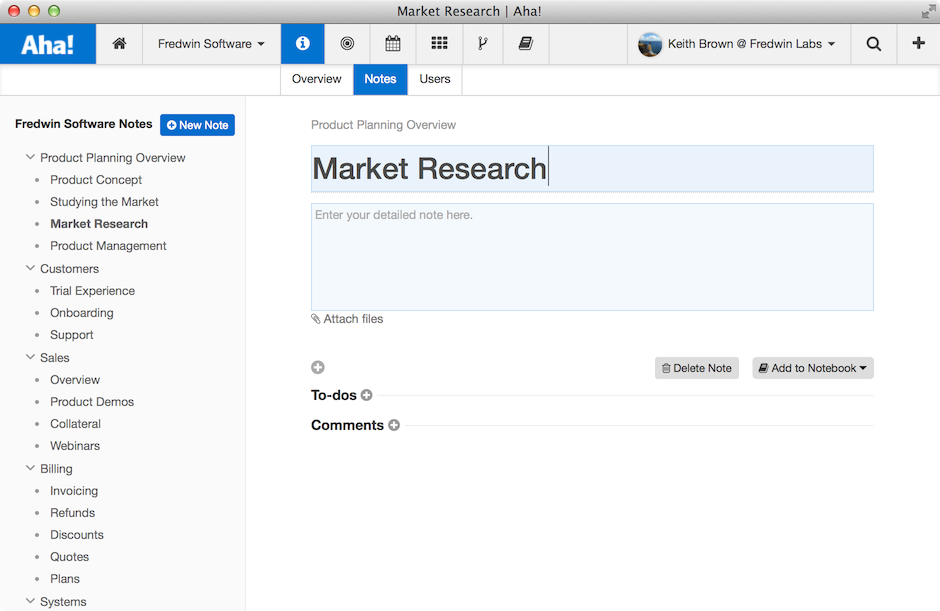
Task: Open the Plans note
Action: pos(65,579)
